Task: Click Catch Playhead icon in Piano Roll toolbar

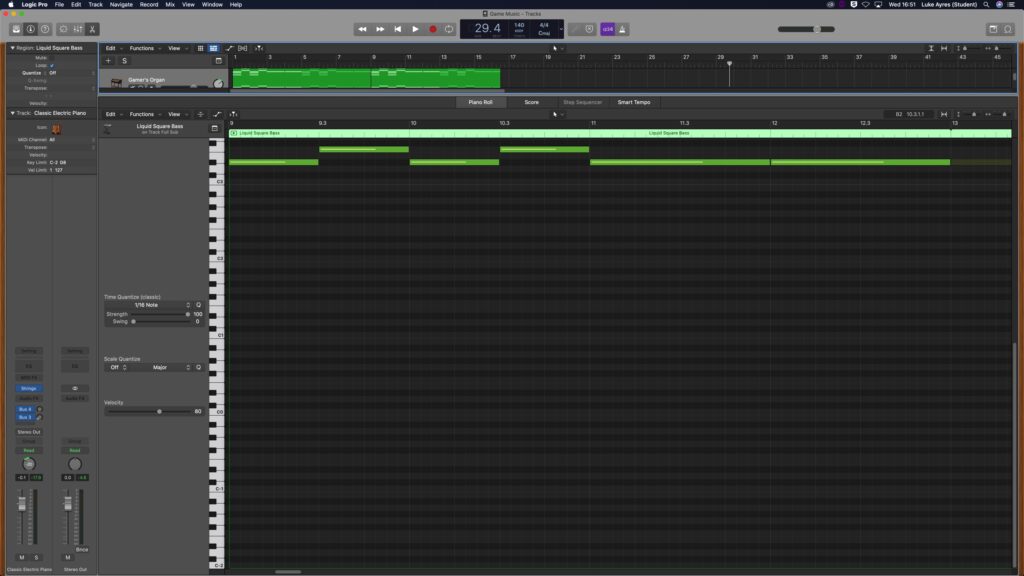Action: click(233, 114)
